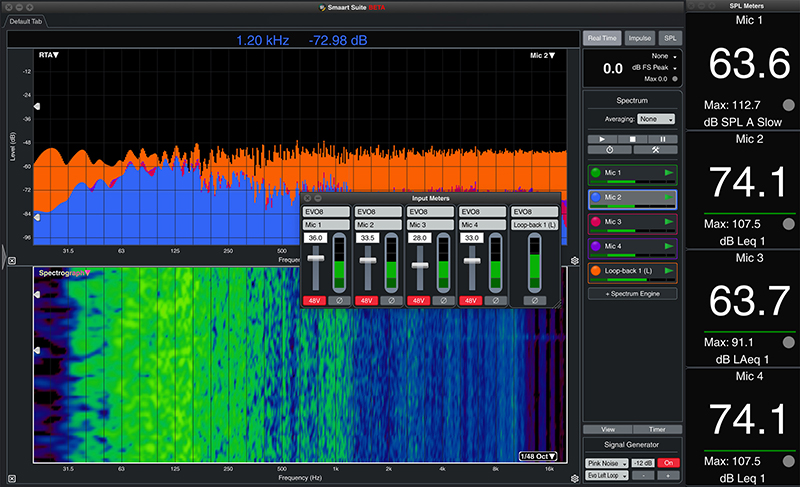
Task: Click the Spectrum stop button
Action: click(x=632, y=137)
